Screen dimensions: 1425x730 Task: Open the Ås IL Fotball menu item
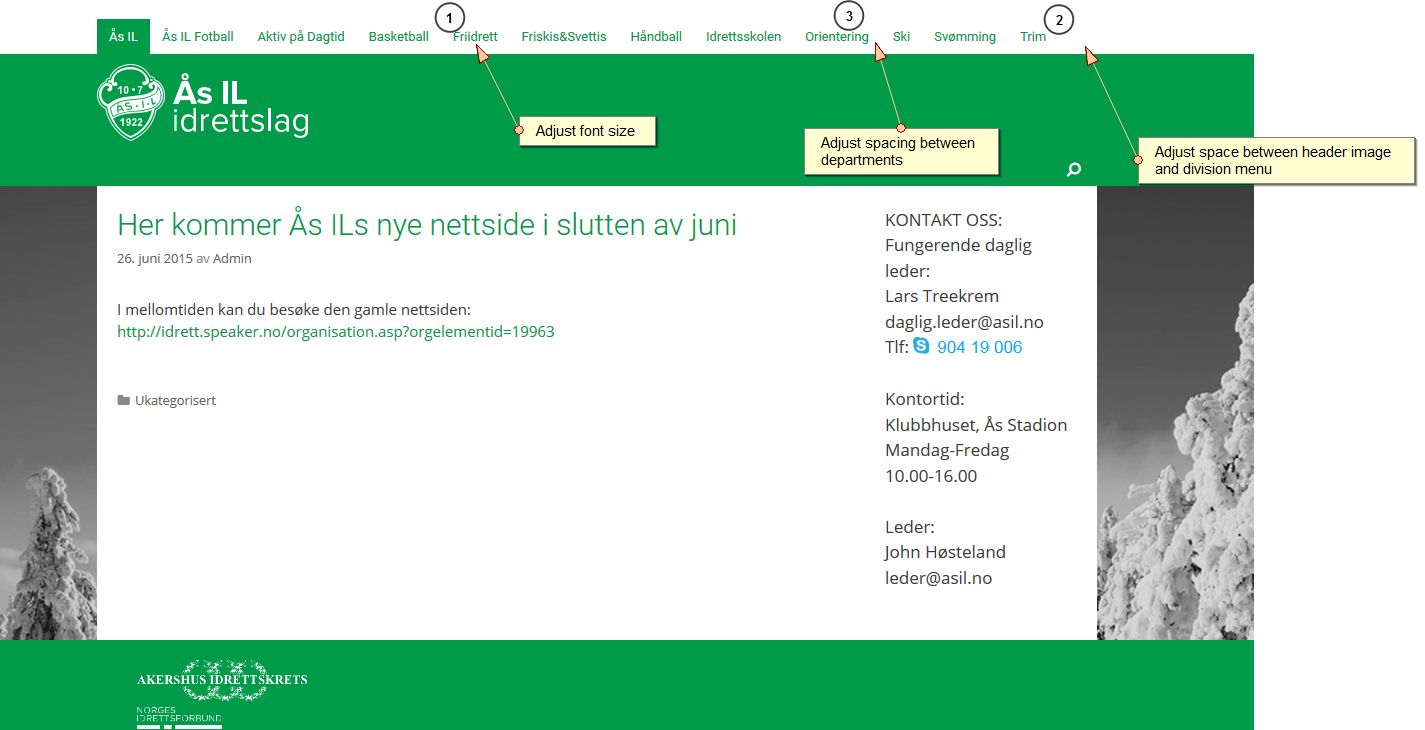(198, 37)
